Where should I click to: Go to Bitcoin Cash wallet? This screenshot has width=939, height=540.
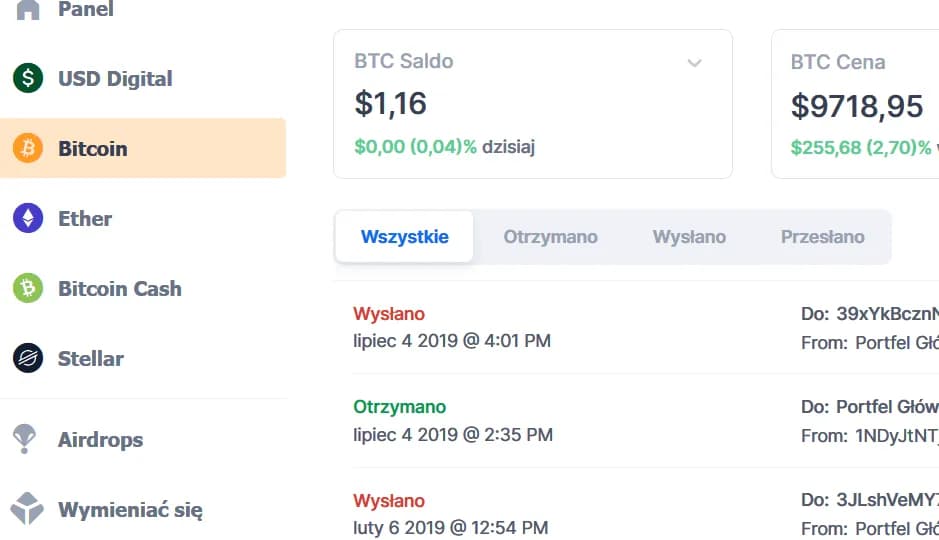(120, 288)
